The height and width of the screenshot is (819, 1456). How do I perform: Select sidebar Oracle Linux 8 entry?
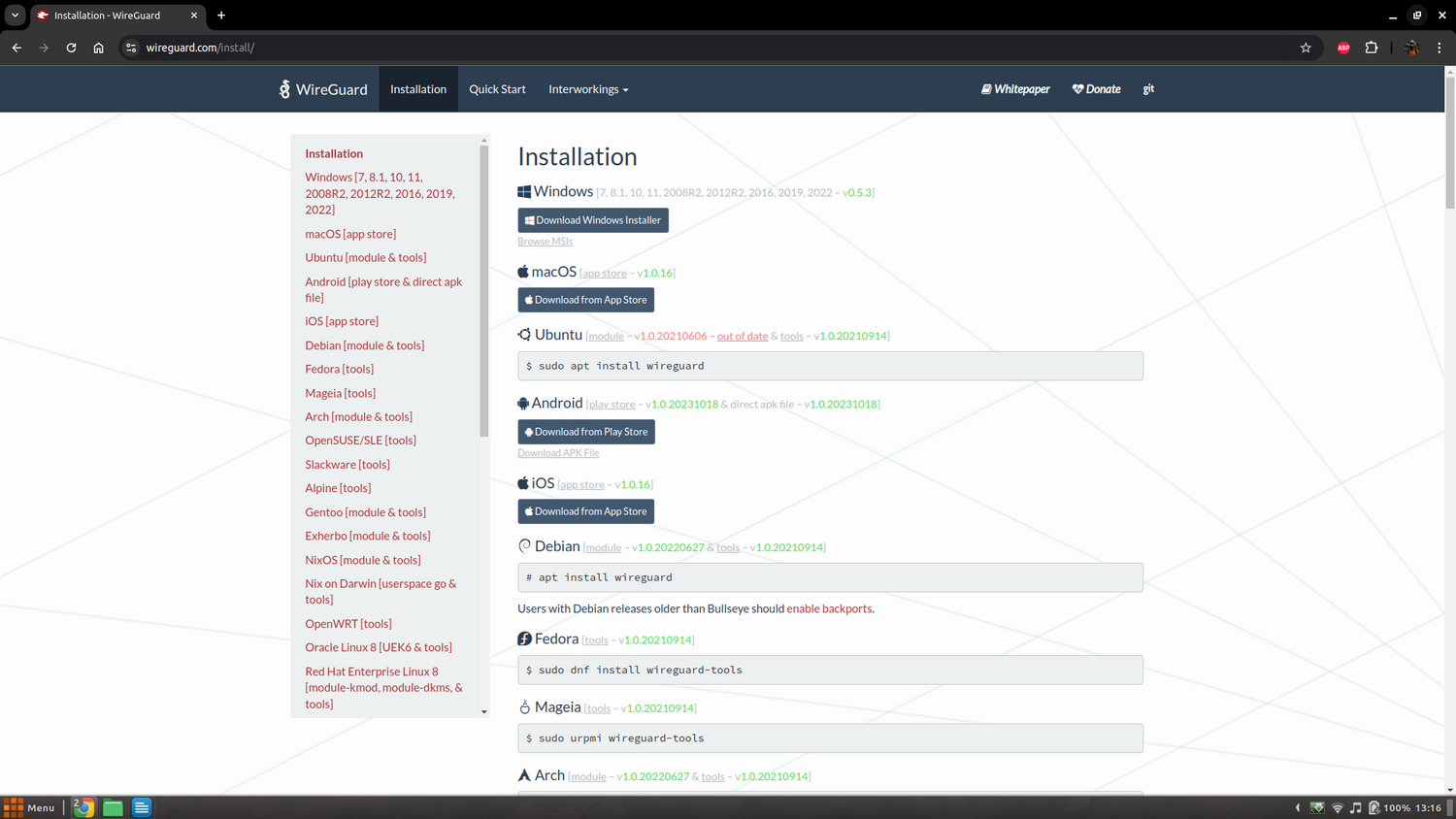(x=379, y=647)
